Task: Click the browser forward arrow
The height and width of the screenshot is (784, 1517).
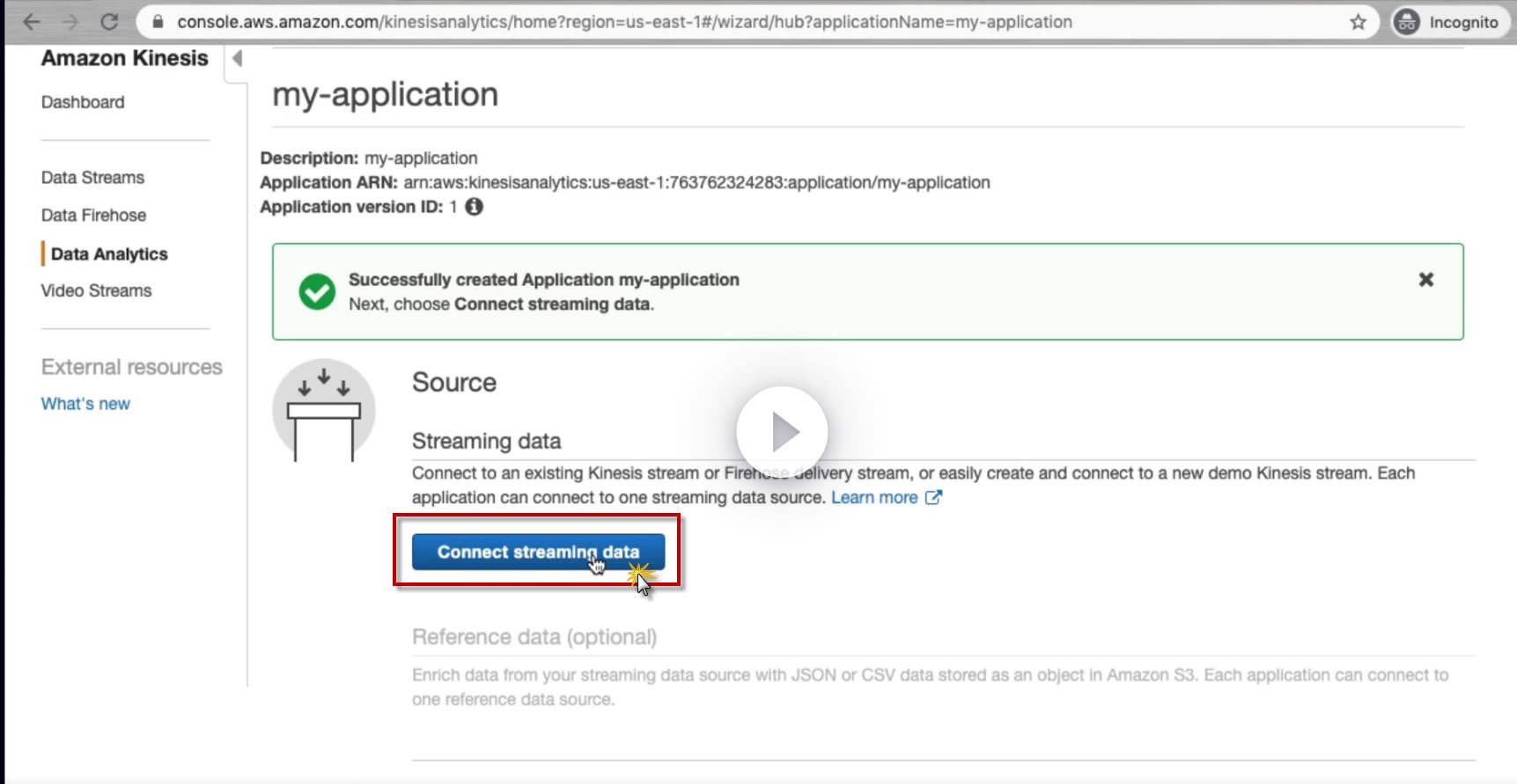Action: point(70,22)
